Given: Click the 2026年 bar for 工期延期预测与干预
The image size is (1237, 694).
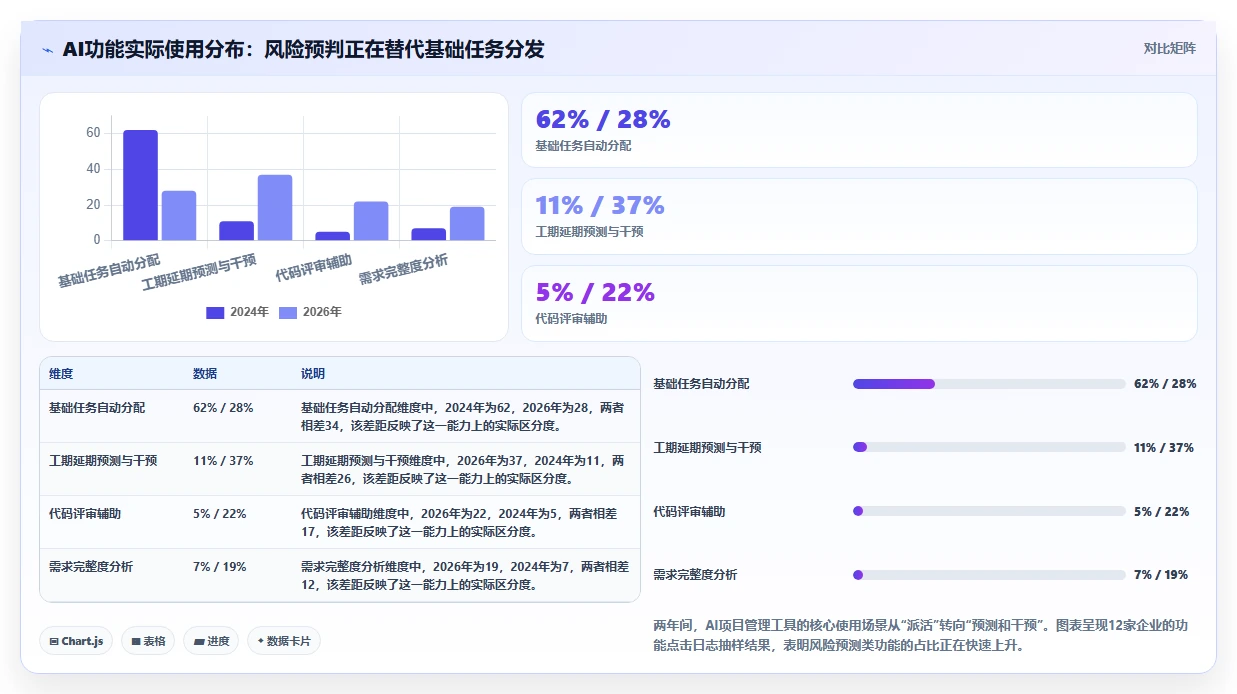Looking at the screenshot, I should (275, 207).
